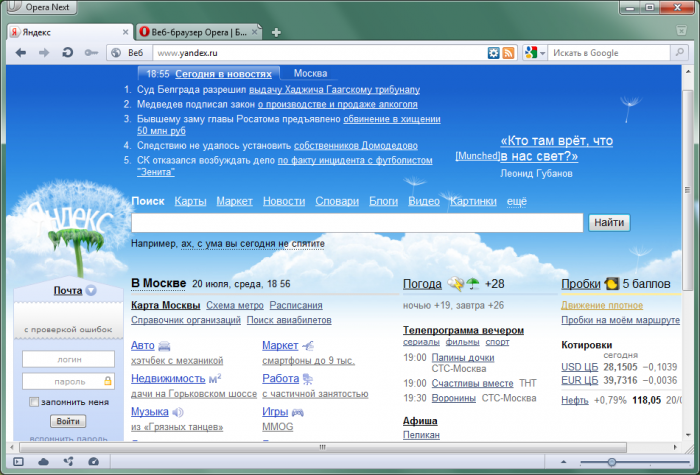Open the Словари link
Screen dimensions: 700x475
(x=337, y=201)
